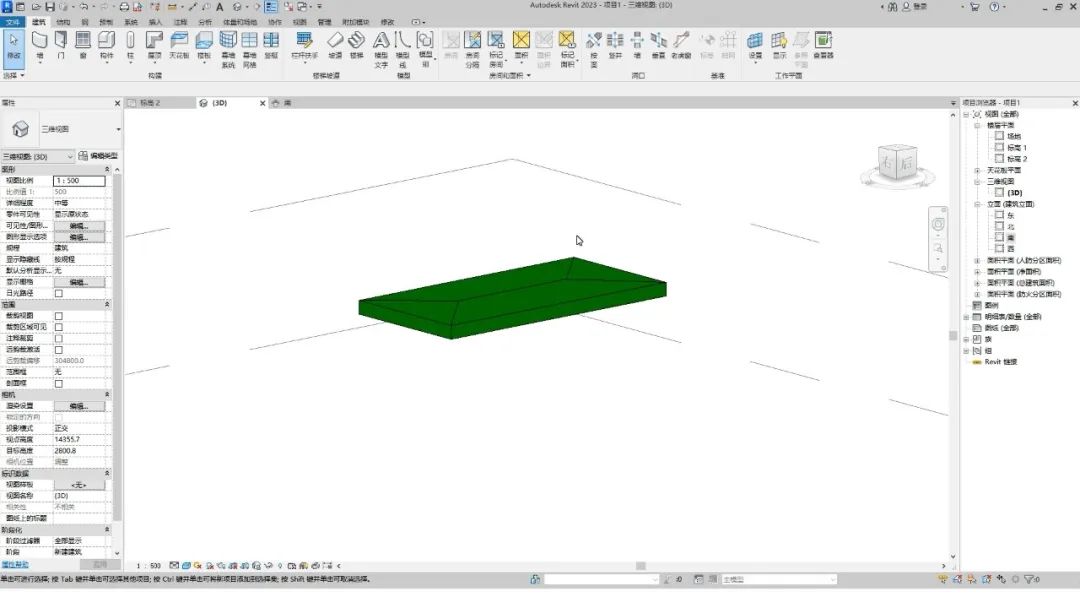Toggle the Section Box (剖面框) checkbox
This screenshot has width=1080, height=608.
58,383
